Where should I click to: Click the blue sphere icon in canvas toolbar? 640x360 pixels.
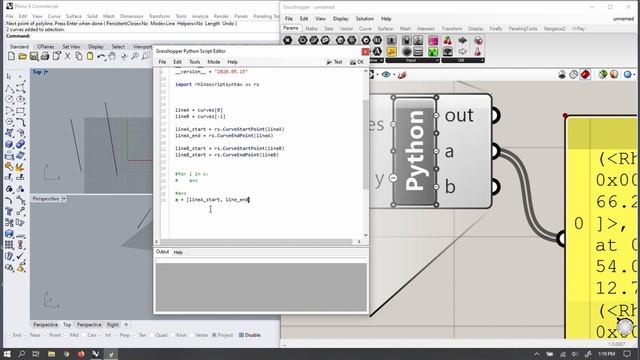pos(627,74)
